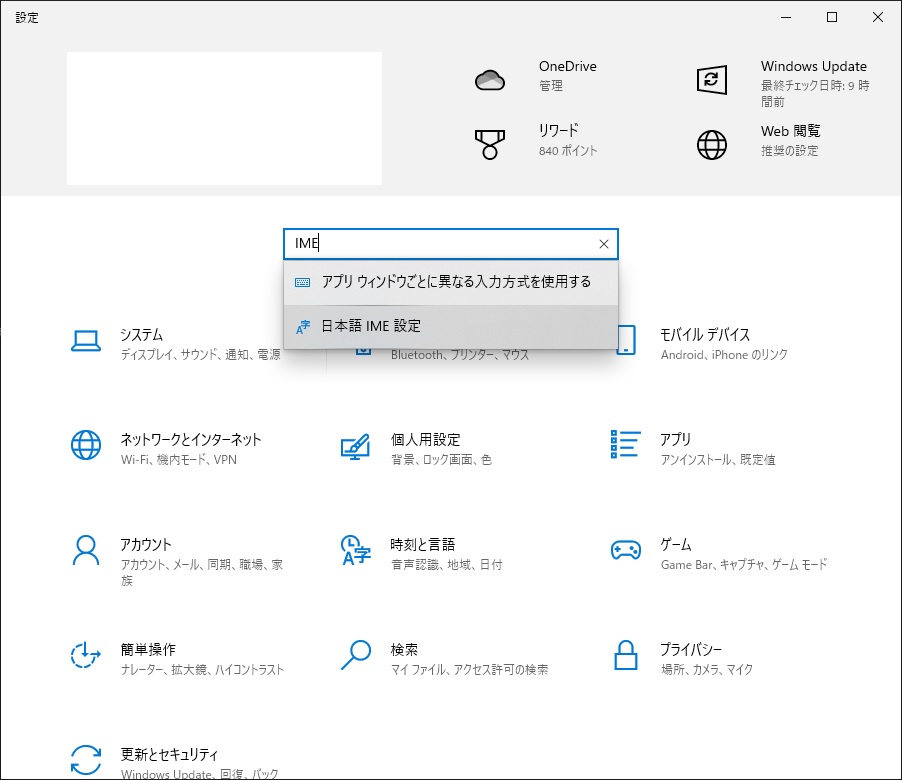Open 簡単操作 settings title
The height and width of the screenshot is (780, 902).
click(148, 649)
